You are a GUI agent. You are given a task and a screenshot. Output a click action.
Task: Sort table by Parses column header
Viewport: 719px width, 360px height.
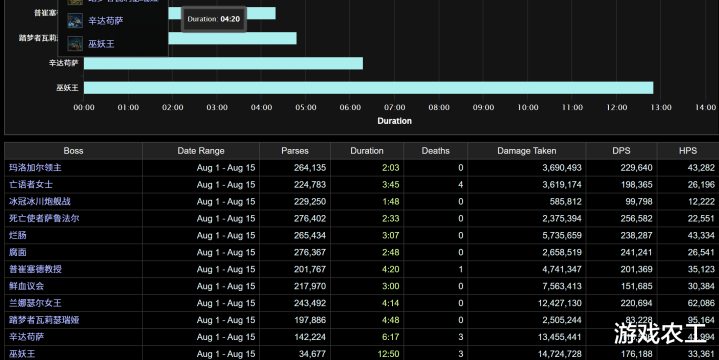(295, 151)
